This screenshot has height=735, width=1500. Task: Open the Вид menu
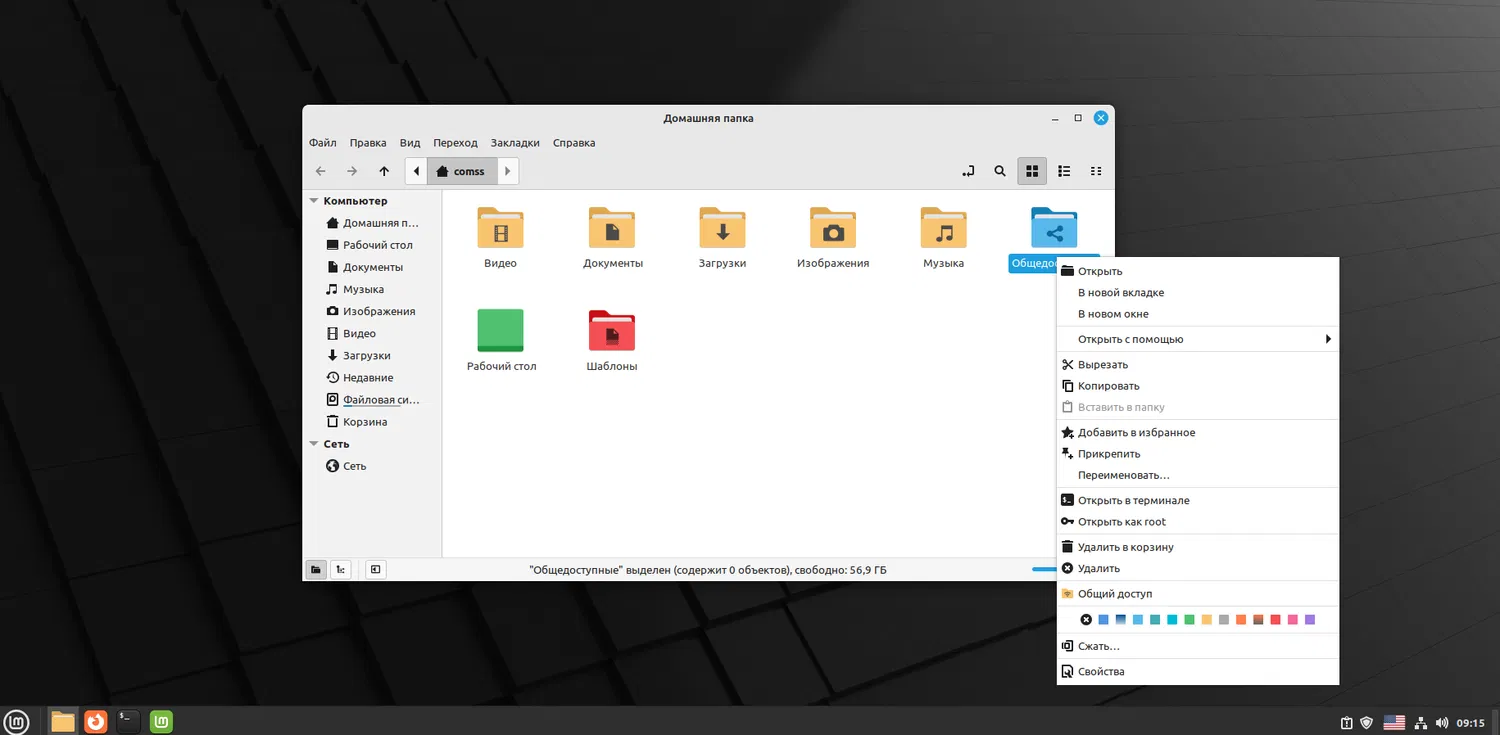pyautogui.click(x=410, y=143)
